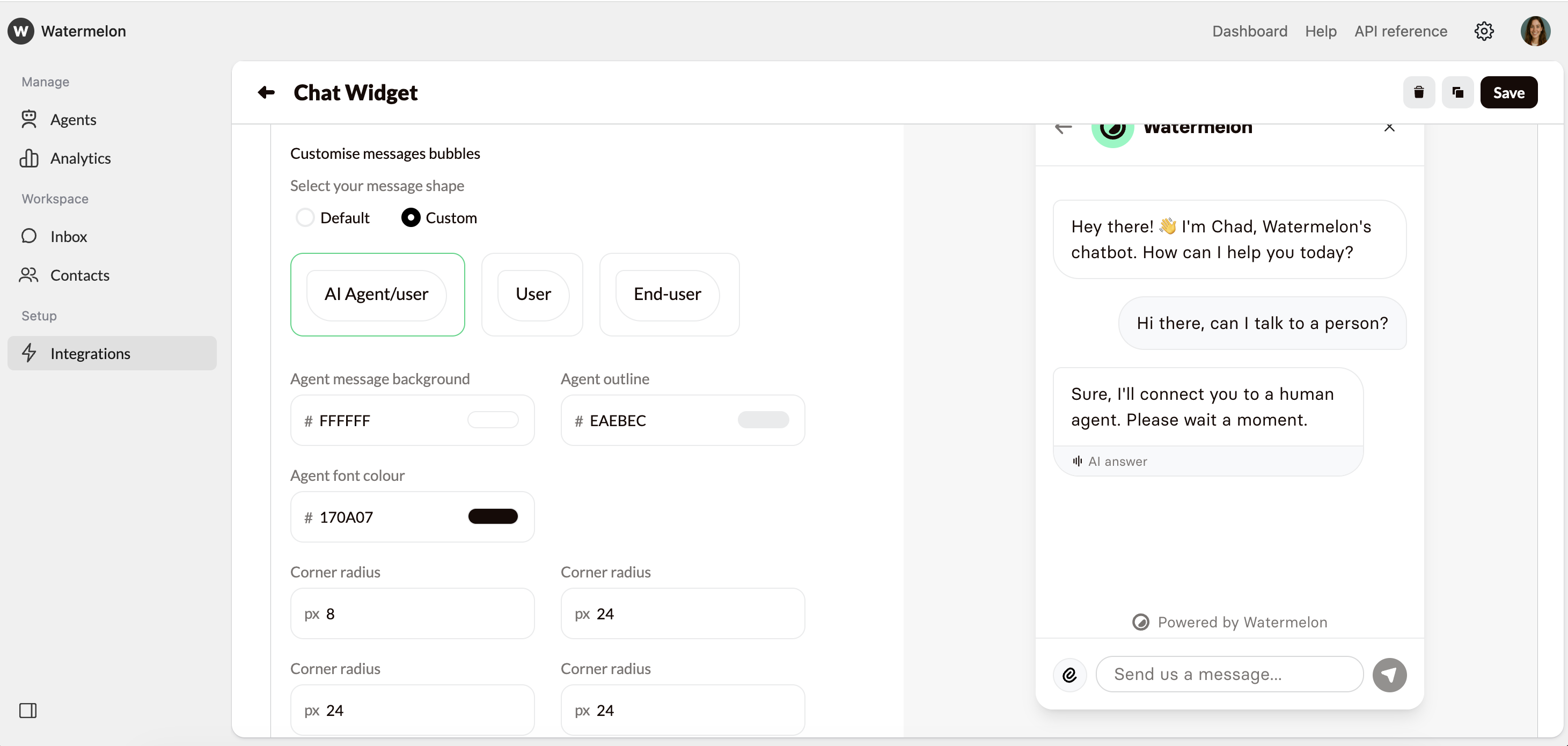
Task: Click the Agent font colour swatch
Action: 493,516
